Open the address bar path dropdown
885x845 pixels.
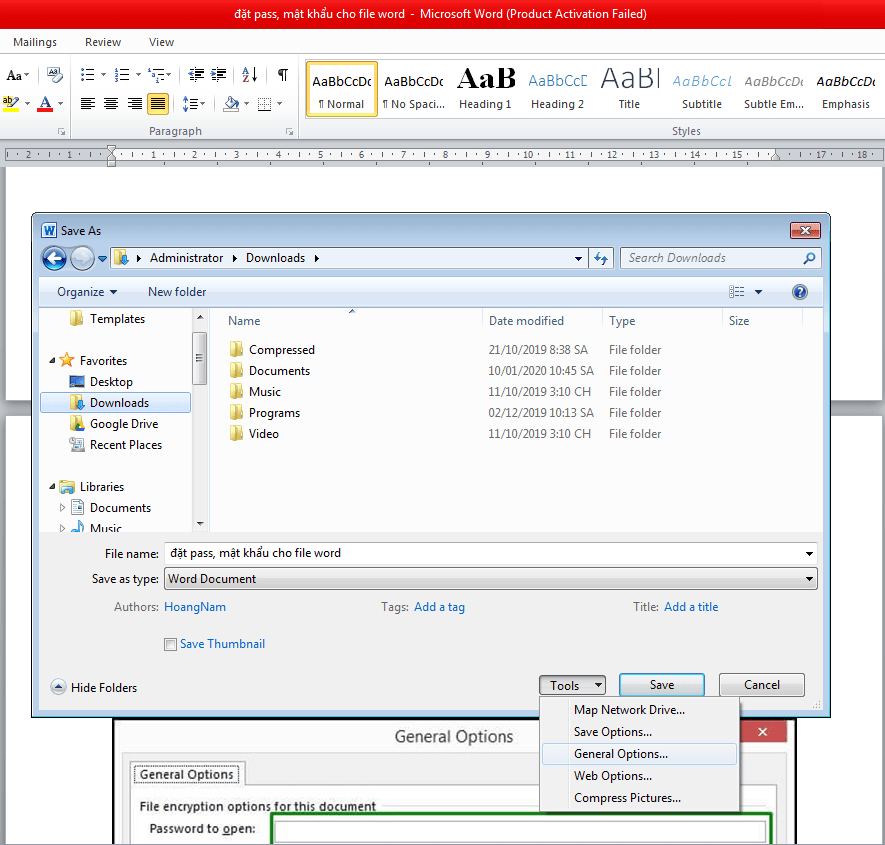click(x=579, y=259)
